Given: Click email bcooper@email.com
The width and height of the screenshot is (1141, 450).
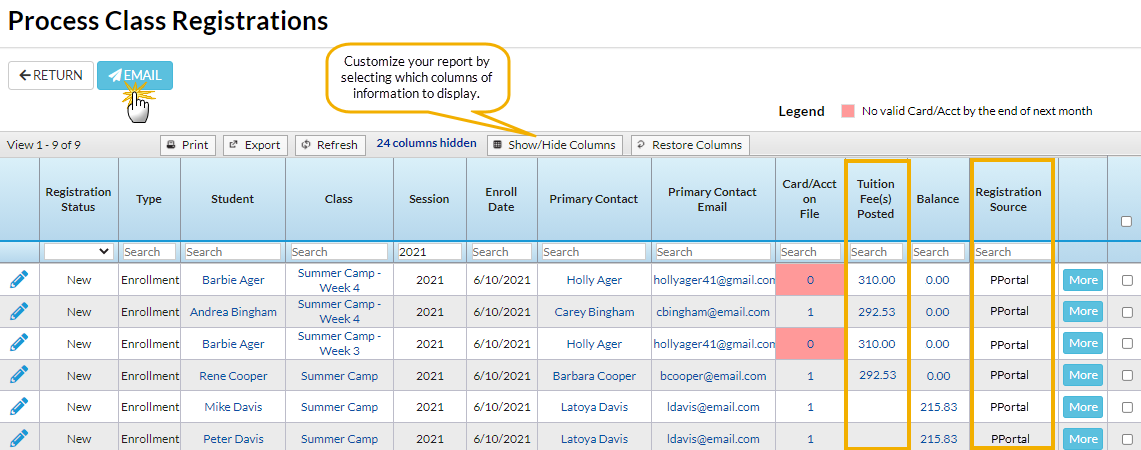Looking at the screenshot, I should (x=713, y=376).
